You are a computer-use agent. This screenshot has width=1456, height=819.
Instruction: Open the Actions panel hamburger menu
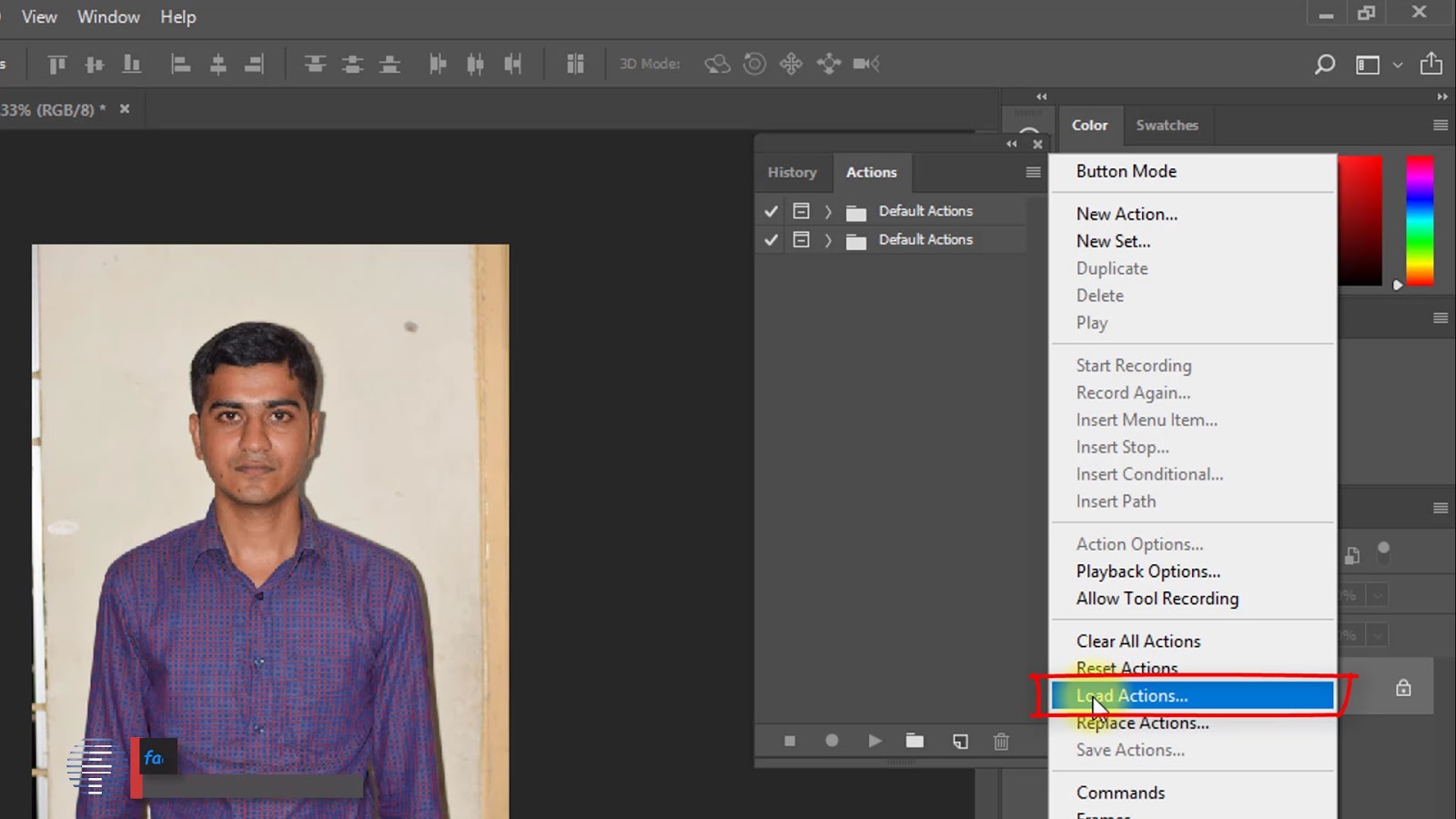click(x=1033, y=172)
